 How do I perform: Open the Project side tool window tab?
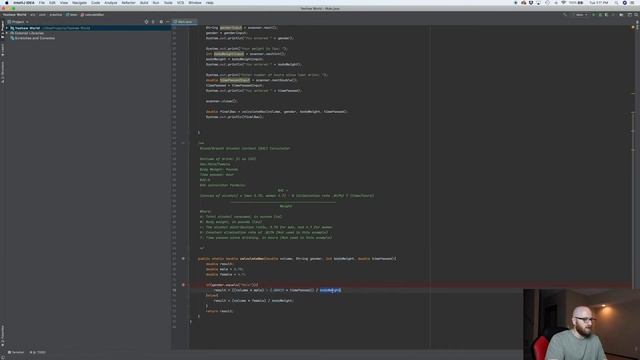(x=2, y=30)
